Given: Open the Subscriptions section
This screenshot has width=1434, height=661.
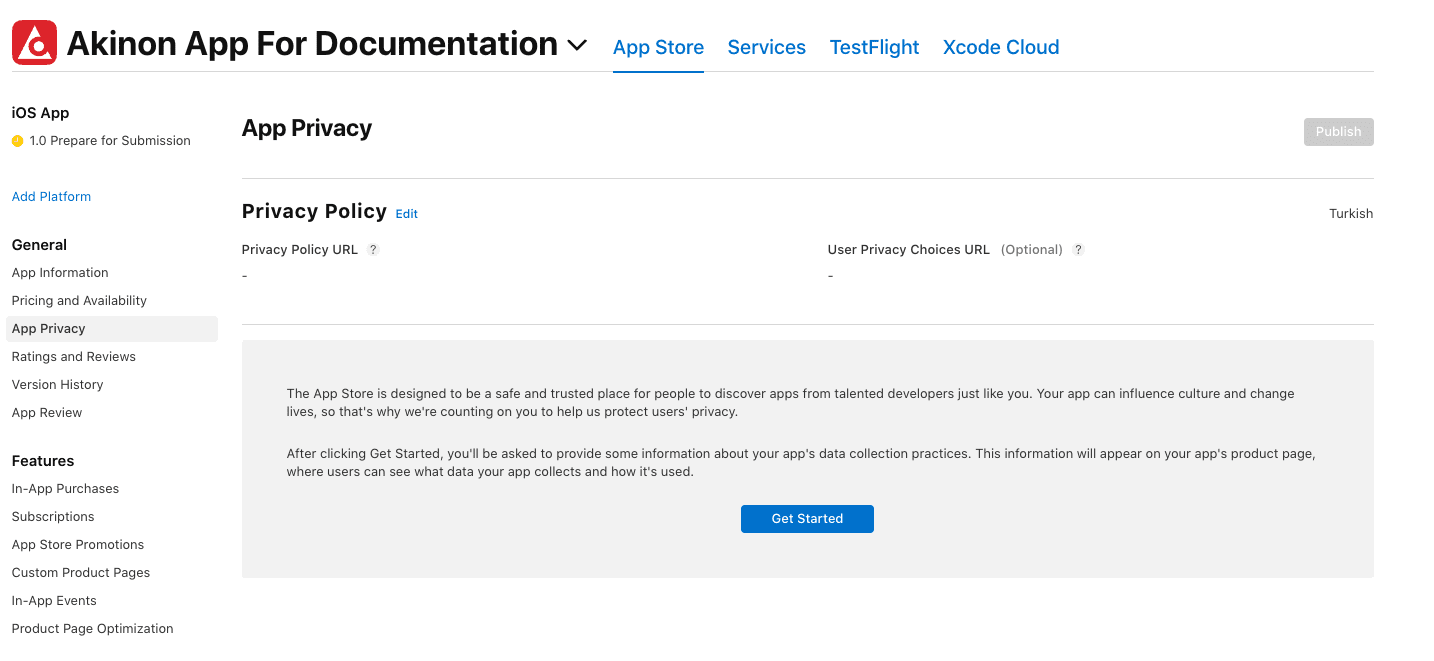Looking at the screenshot, I should tap(53, 517).
